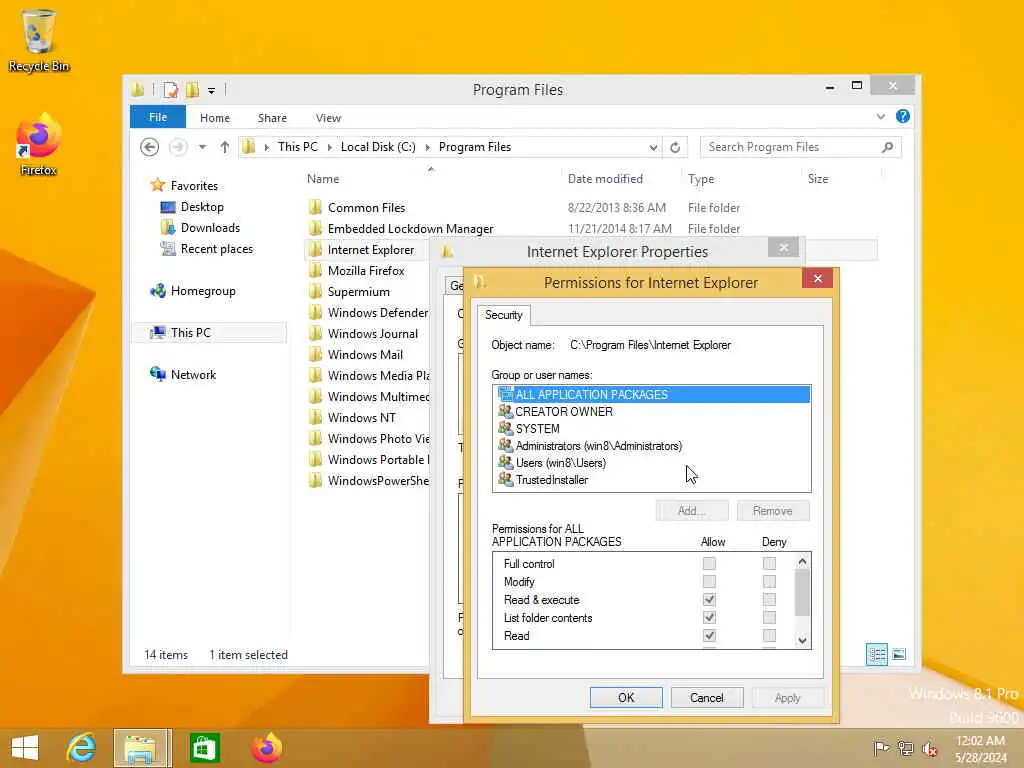Screen dimensions: 1024x768
Task: Click Properties icon in quick access toolbar
Action: [x=170, y=89]
